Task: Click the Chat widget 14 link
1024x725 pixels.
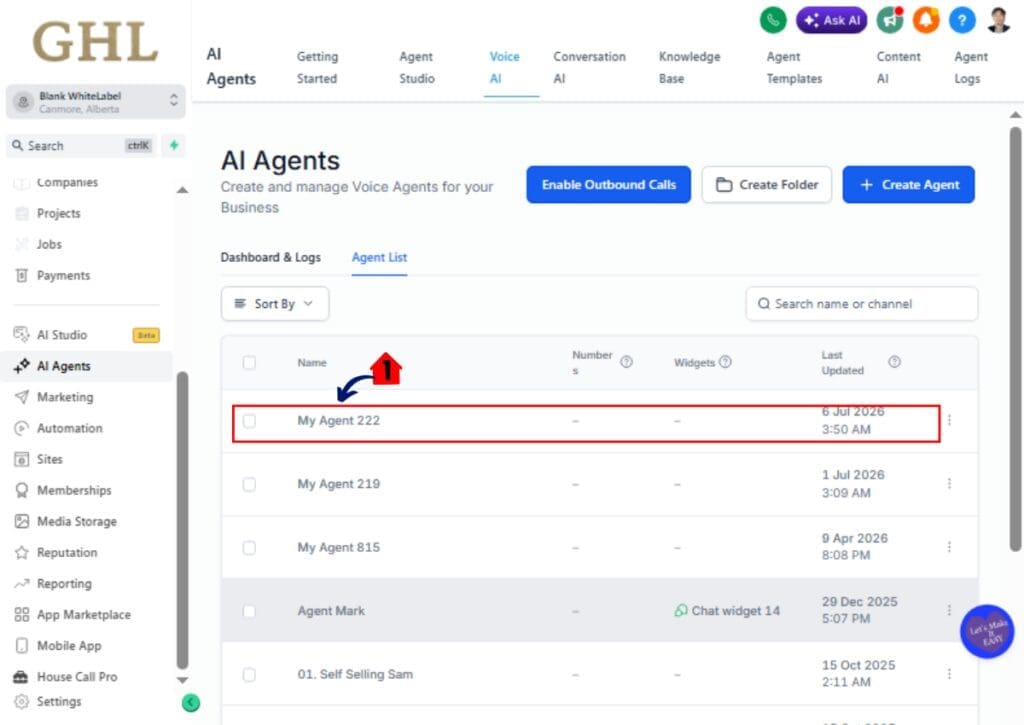Action: click(x=728, y=611)
